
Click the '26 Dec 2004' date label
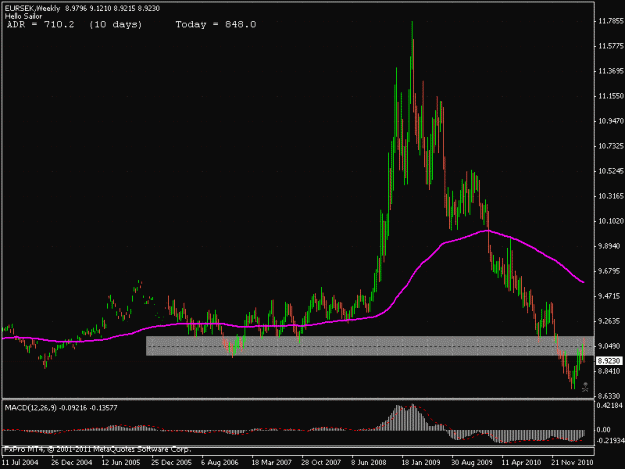(x=72, y=463)
